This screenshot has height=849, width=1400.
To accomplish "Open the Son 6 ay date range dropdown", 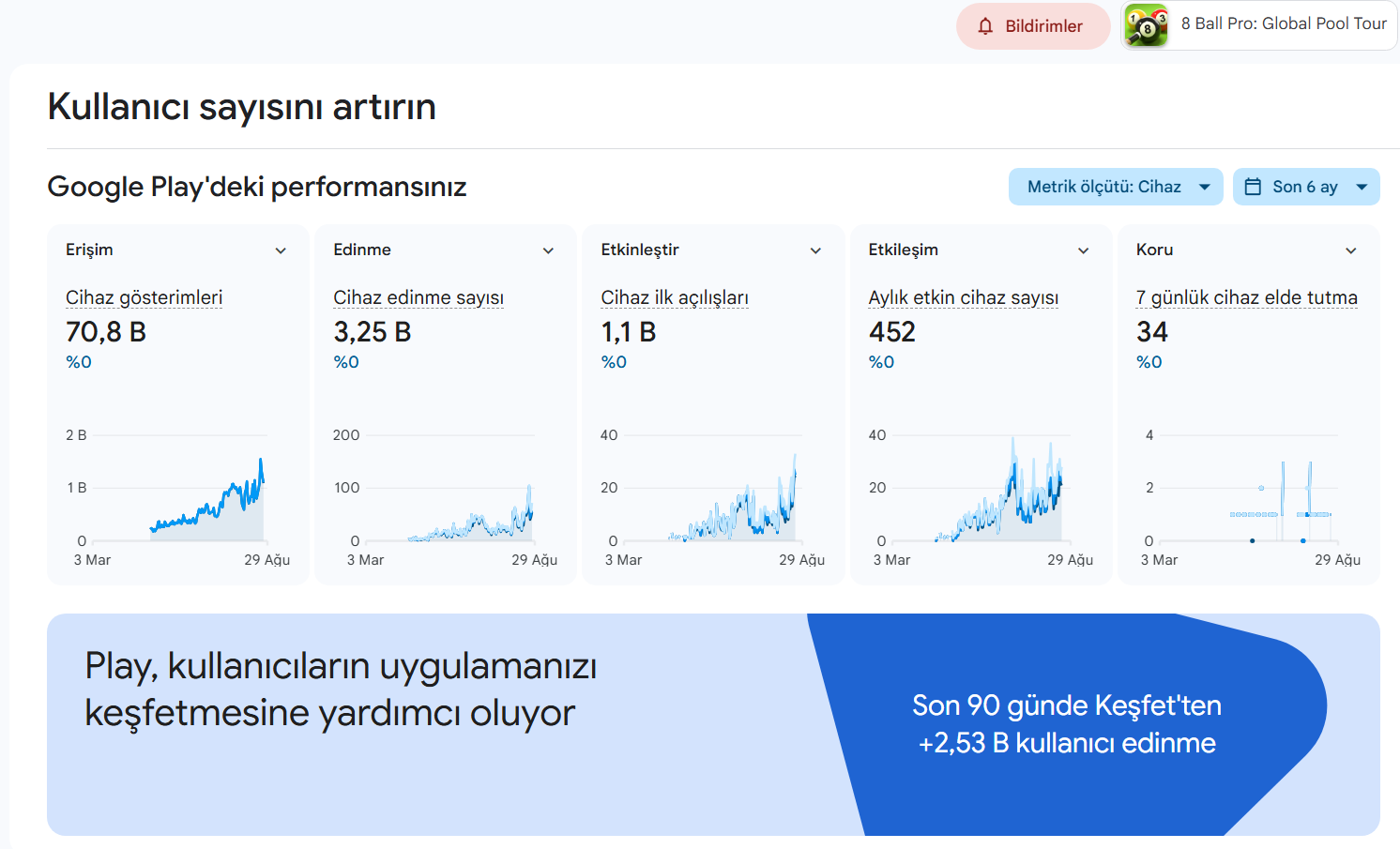I will click(x=1306, y=187).
